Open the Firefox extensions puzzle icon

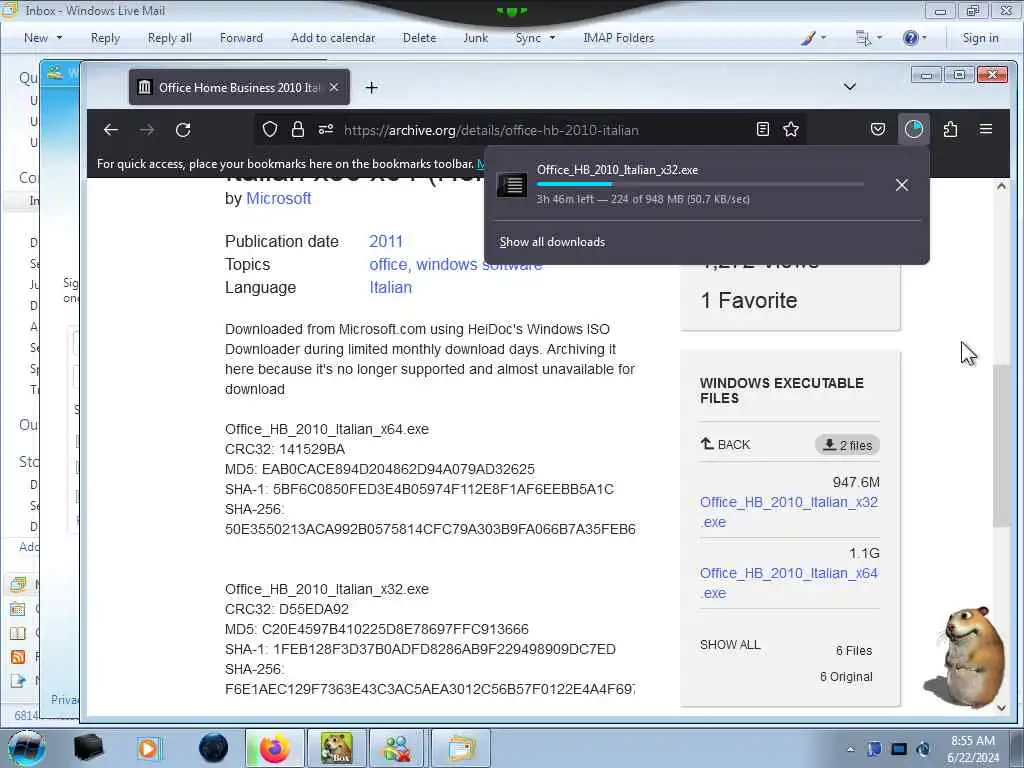coord(950,129)
